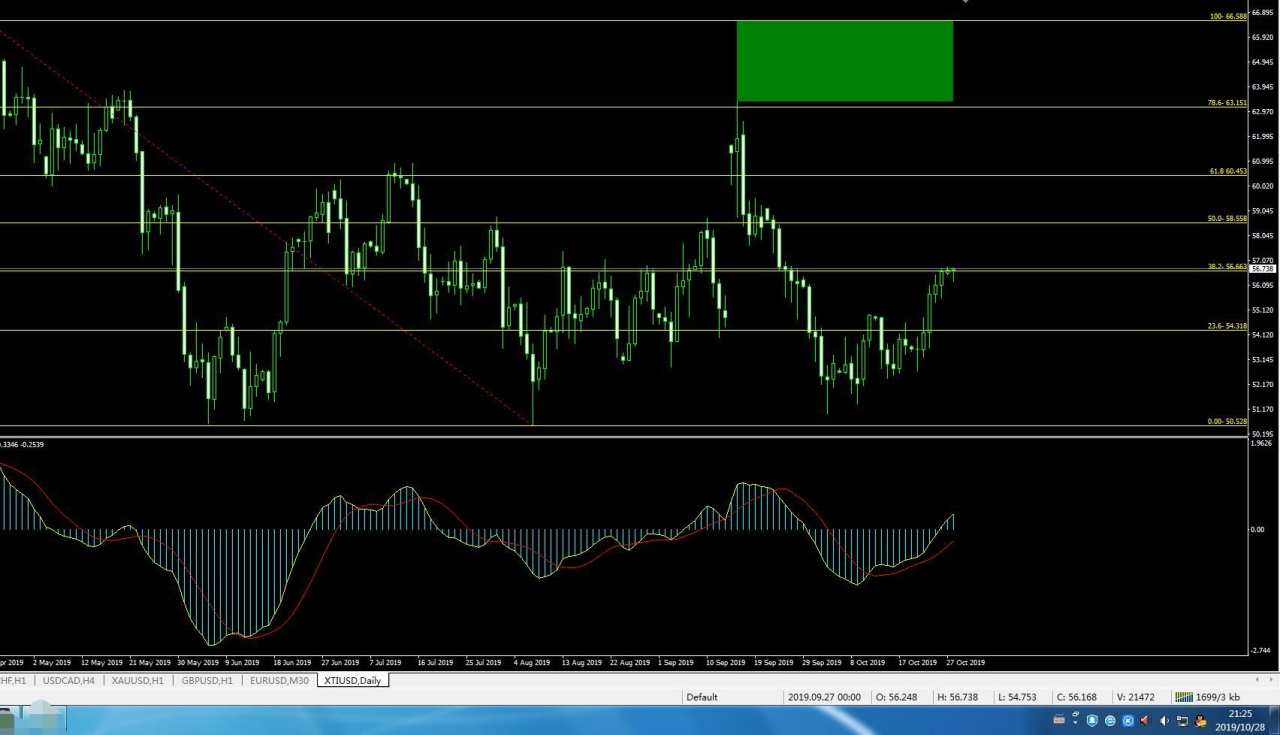Click the red muted speaker tray icon
Screen dimensions: 1280x735
pos(1145,720)
